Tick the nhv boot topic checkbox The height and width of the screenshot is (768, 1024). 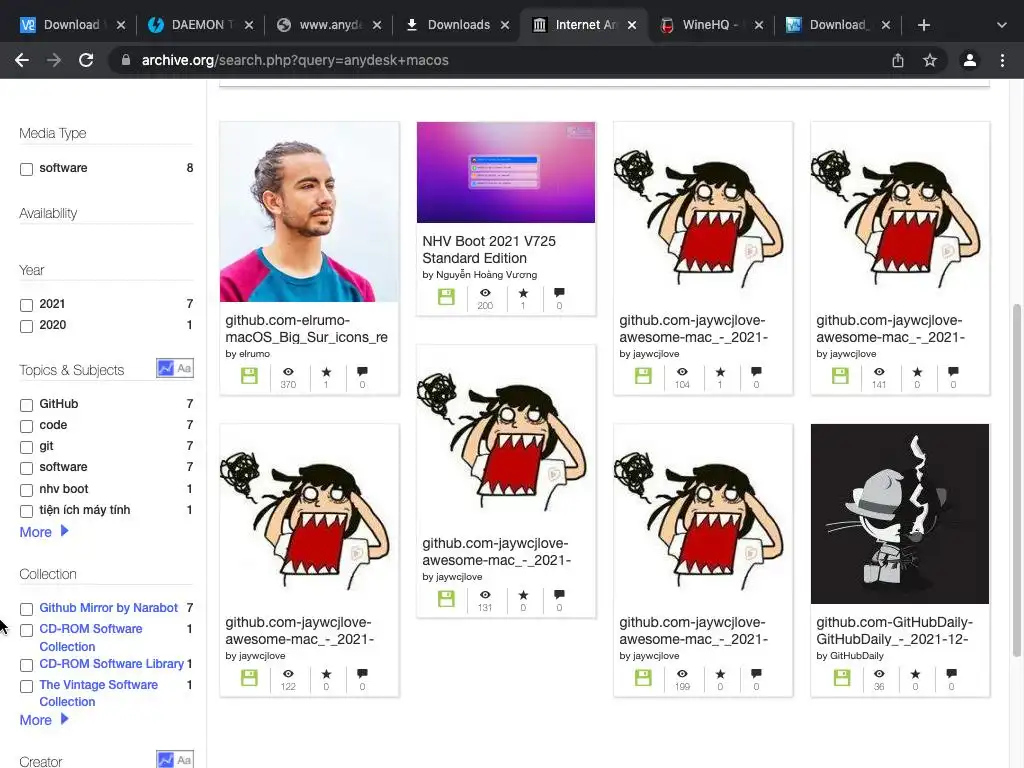pos(26,490)
